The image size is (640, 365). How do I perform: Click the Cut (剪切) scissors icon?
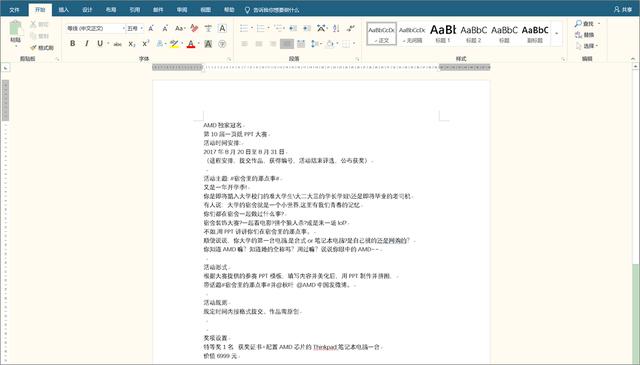pyautogui.click(x=33, y=24)
